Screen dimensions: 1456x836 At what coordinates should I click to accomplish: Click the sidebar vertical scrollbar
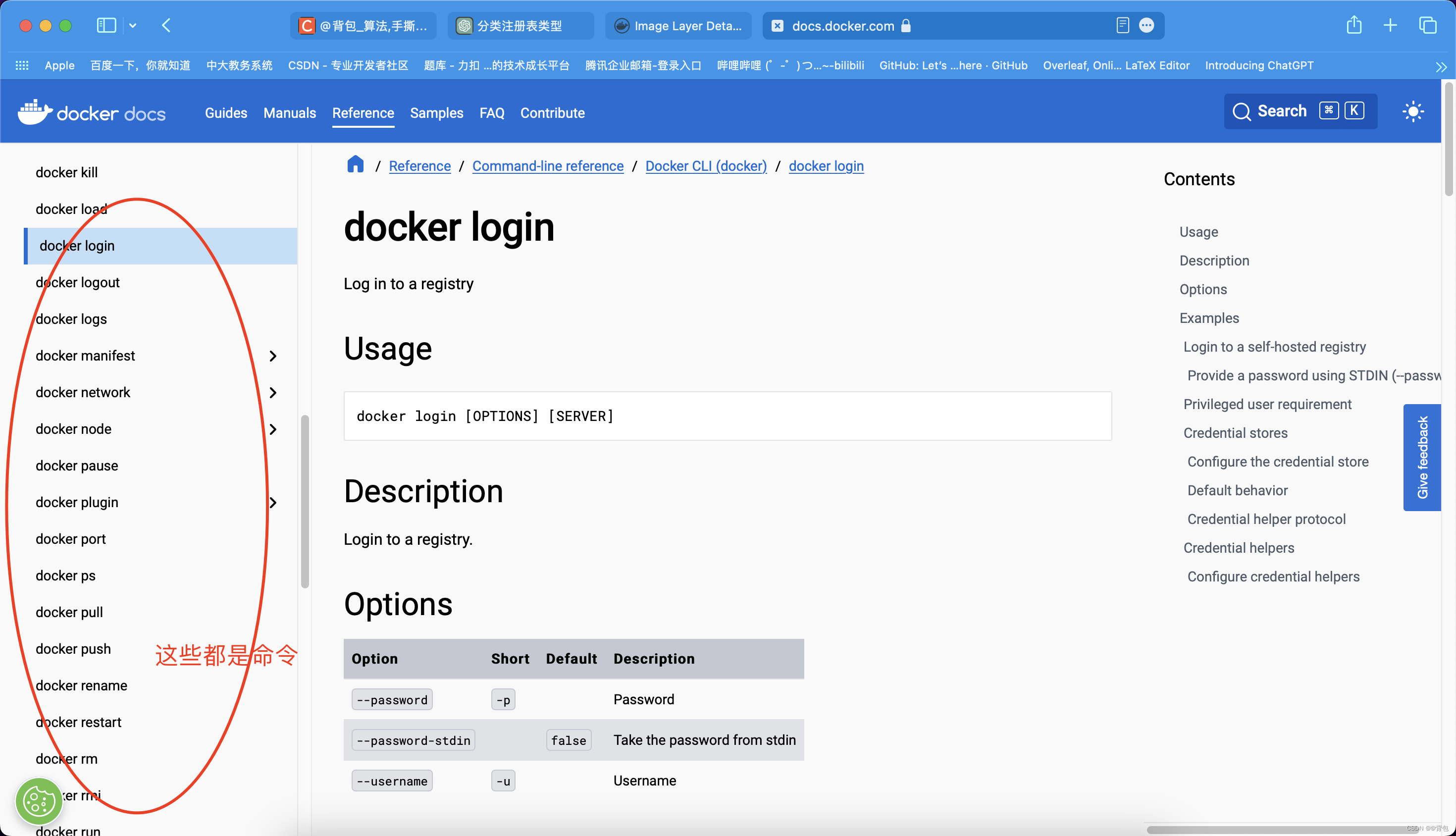pyautogui.click(x=305, y=502)
